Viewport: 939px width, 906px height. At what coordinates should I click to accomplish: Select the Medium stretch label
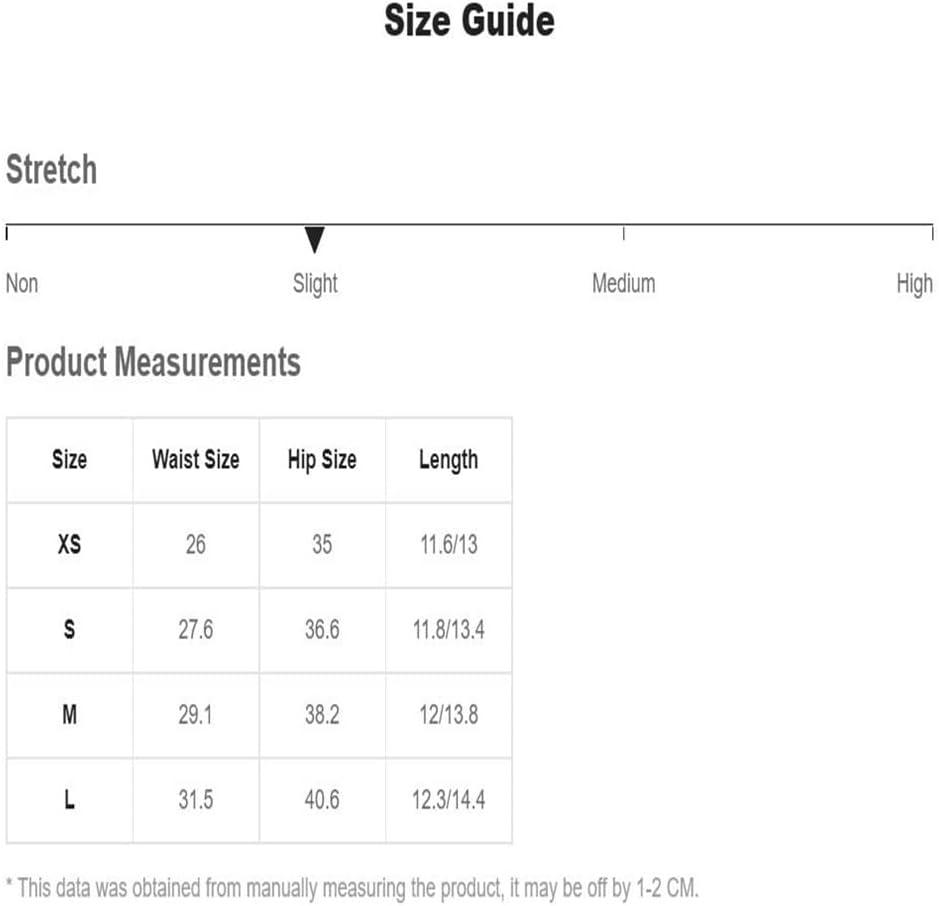[x=623, y=283]
